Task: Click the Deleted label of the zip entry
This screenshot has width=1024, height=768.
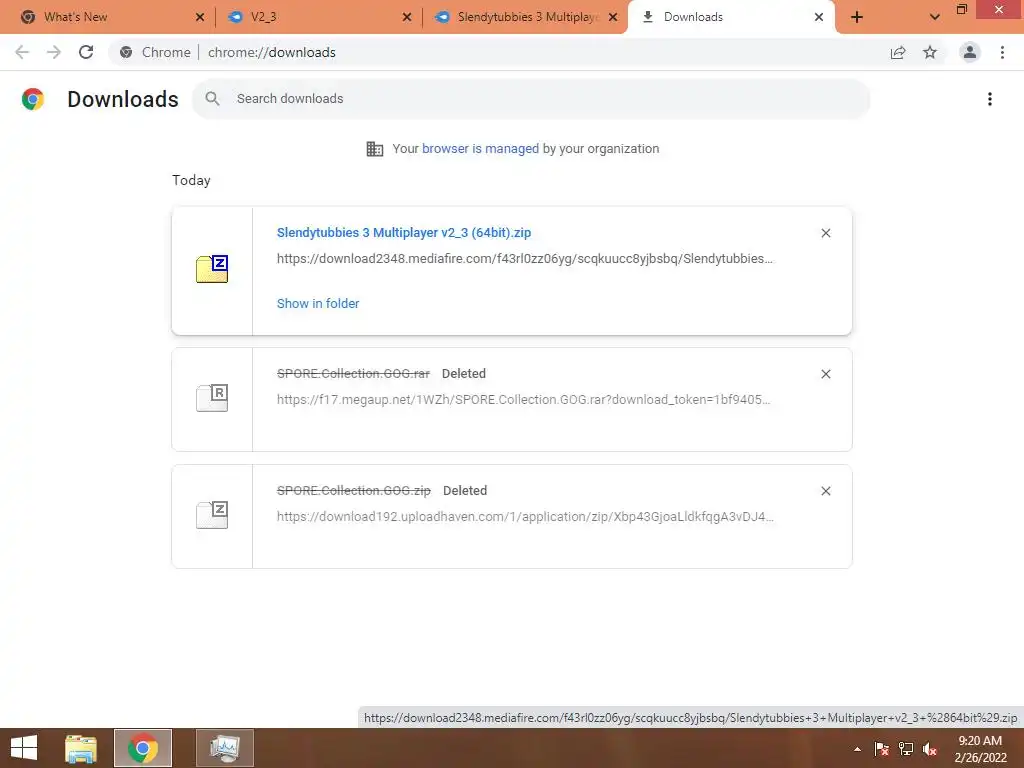Action: point(465,490)
